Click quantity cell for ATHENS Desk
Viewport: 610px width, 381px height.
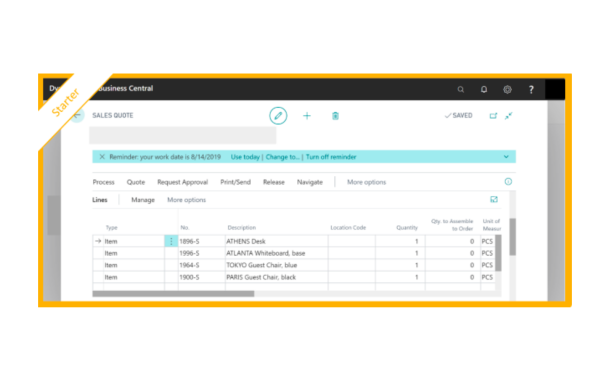400,241
